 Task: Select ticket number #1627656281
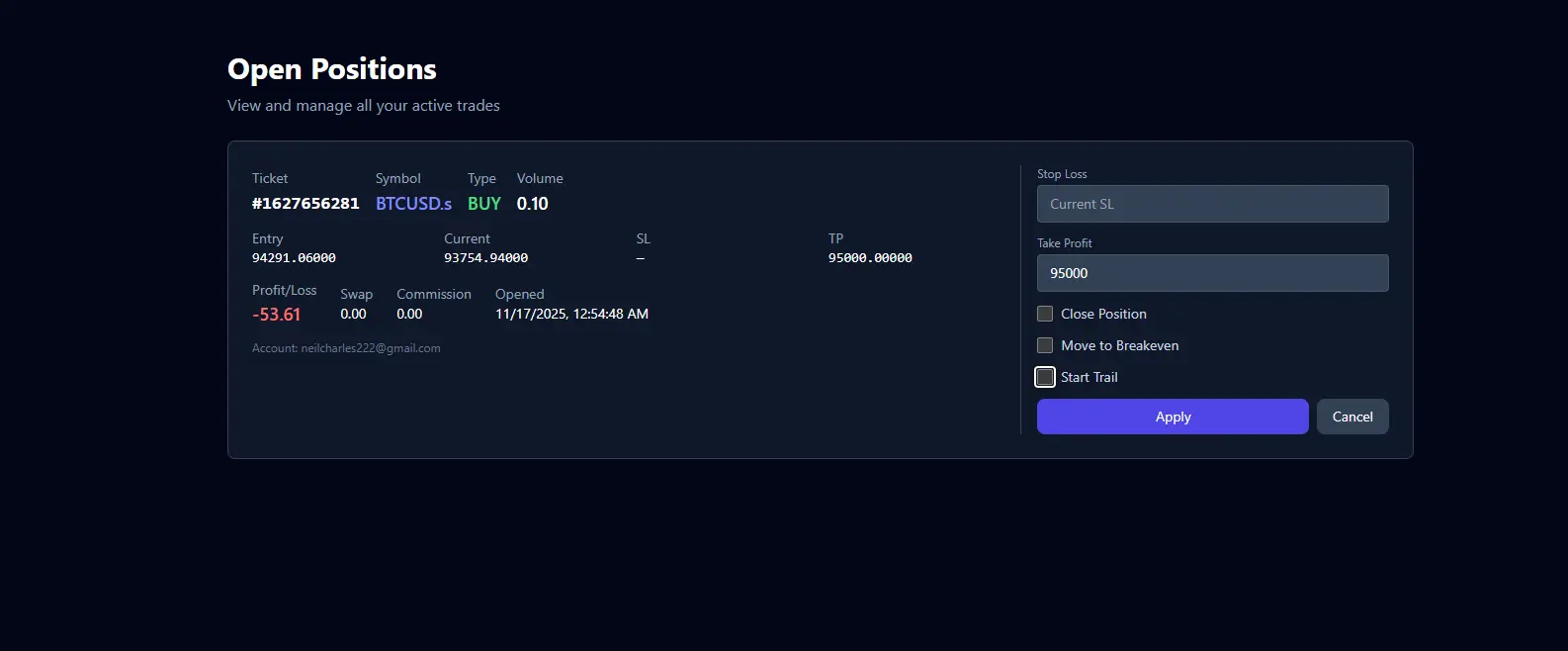(x=305, y=203)
